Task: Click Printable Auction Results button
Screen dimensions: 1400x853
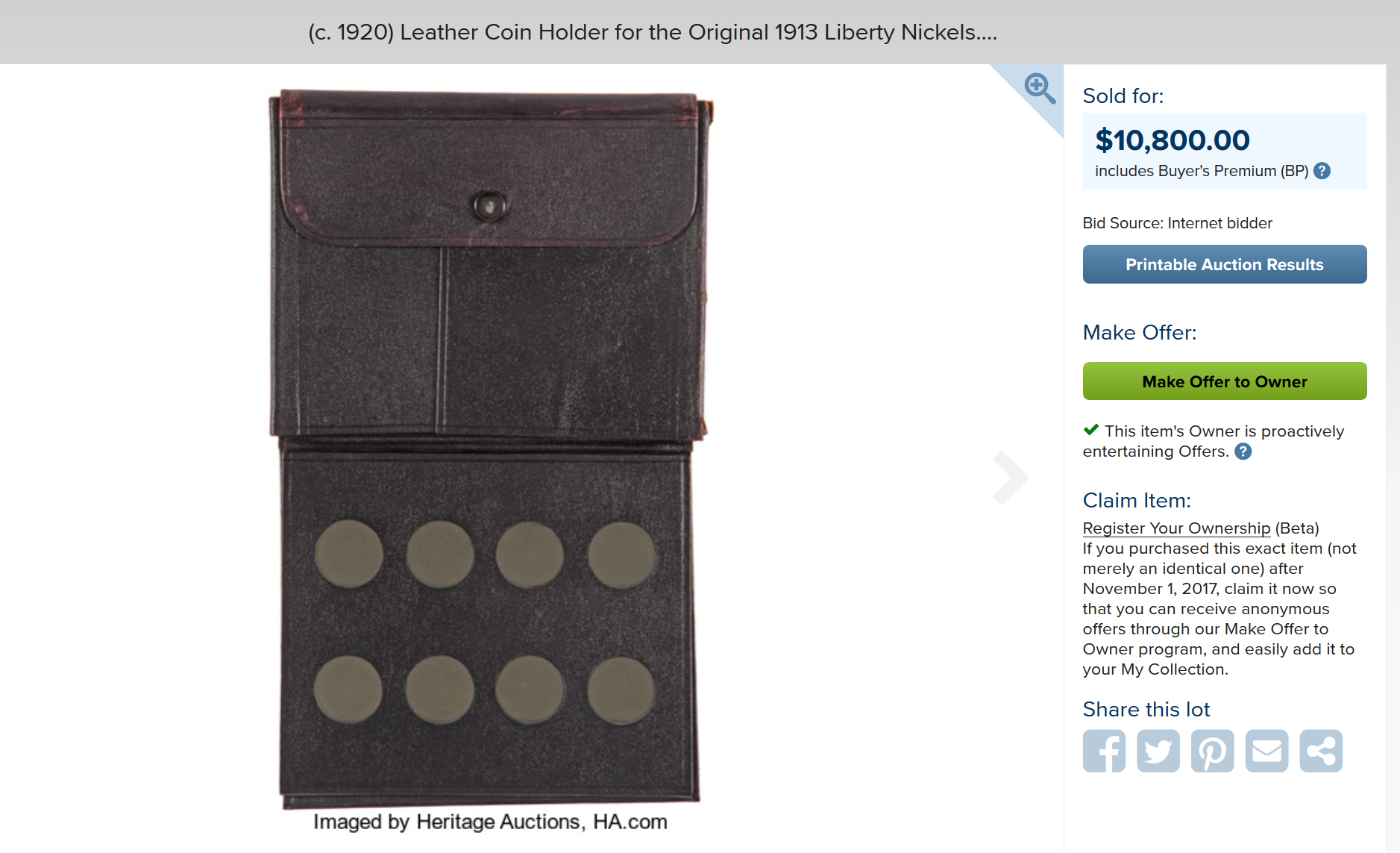Action: tap(1225, 264)
